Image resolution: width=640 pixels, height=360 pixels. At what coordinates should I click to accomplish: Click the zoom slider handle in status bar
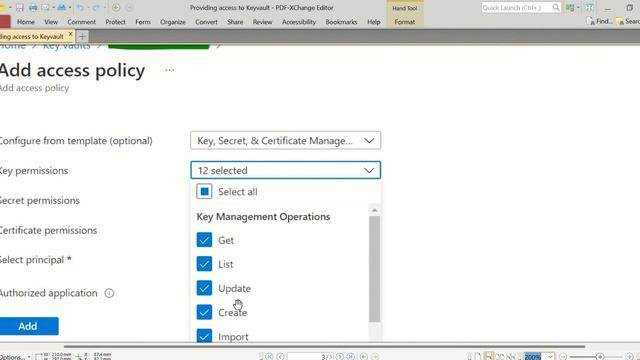point(600,357)
